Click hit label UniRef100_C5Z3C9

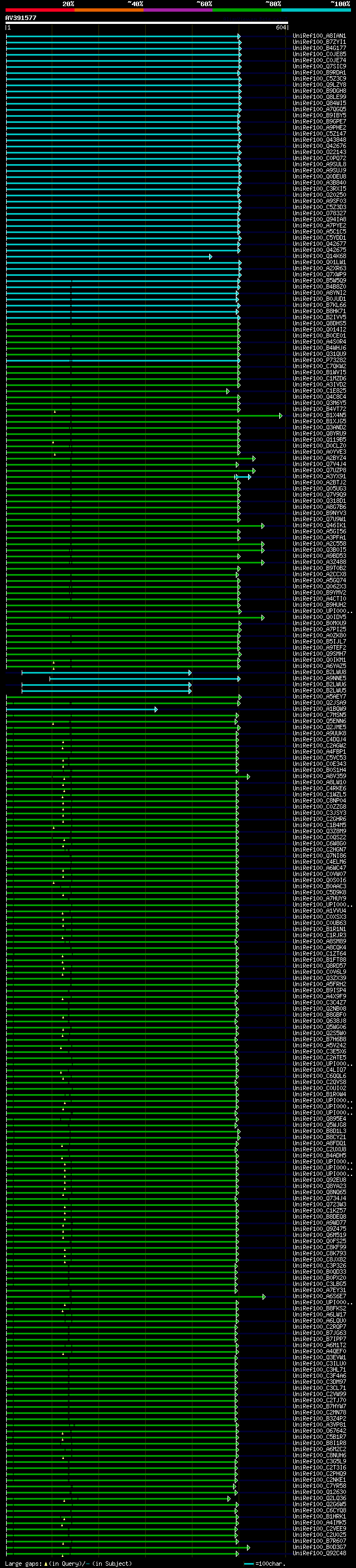319,78
